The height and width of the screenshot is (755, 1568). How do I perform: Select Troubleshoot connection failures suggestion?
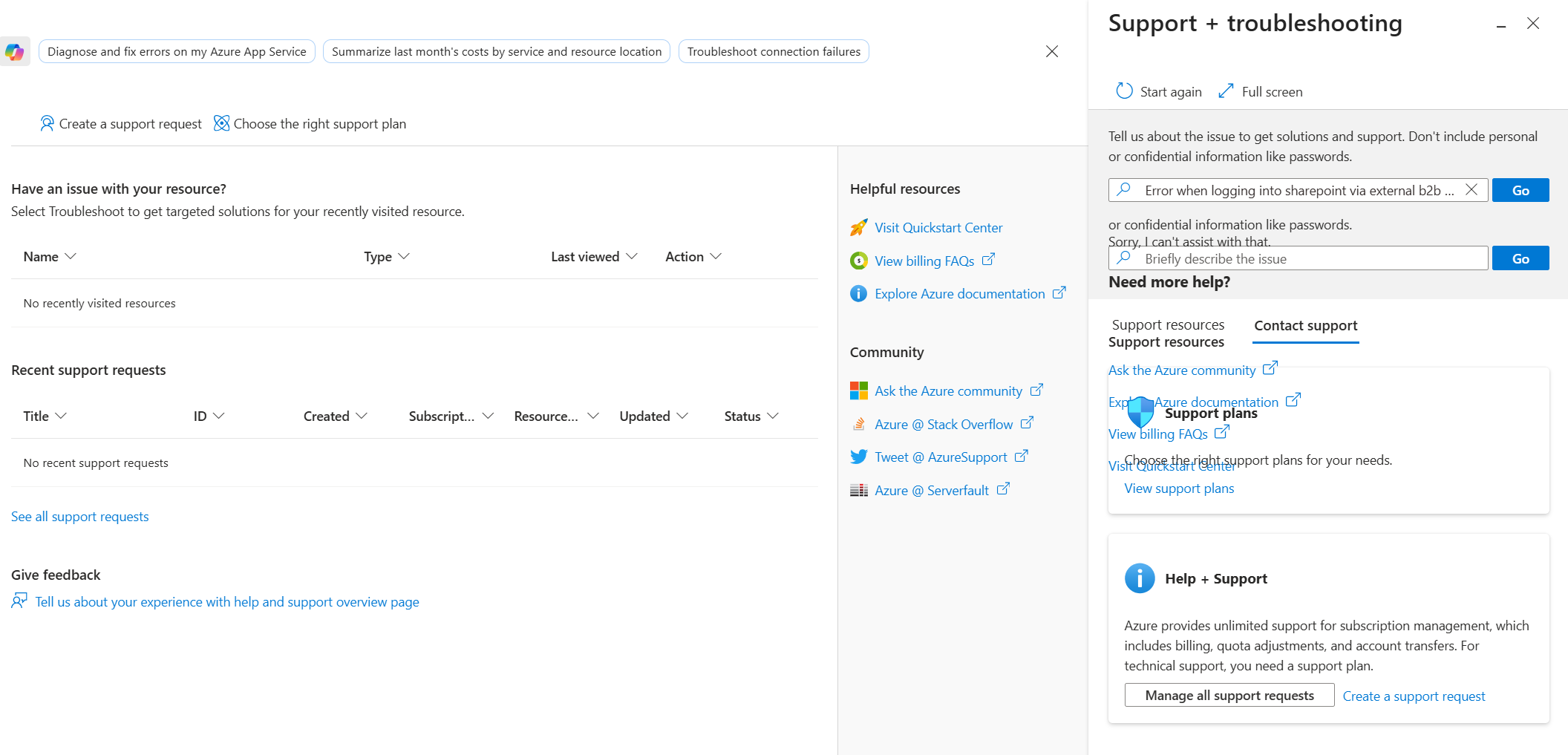point(774,51)
